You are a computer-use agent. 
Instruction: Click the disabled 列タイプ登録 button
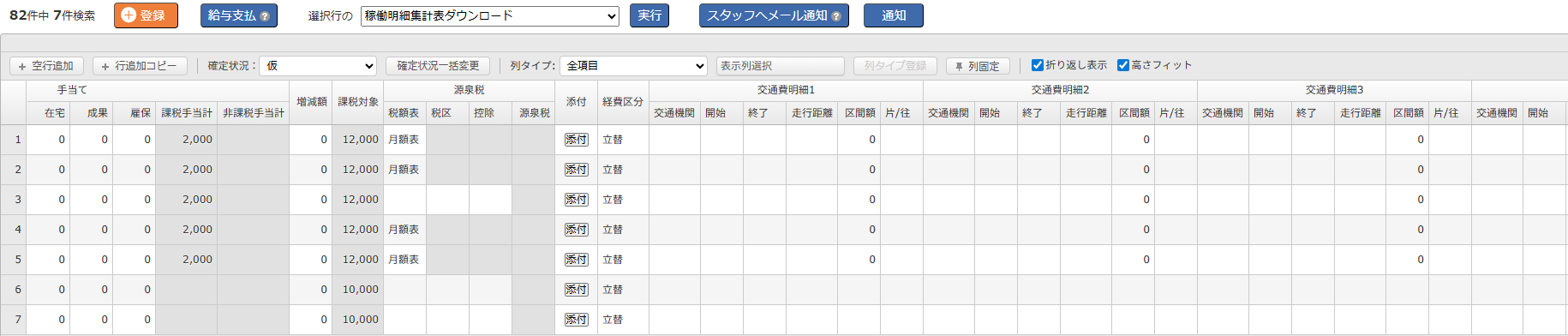click(895, 66)
